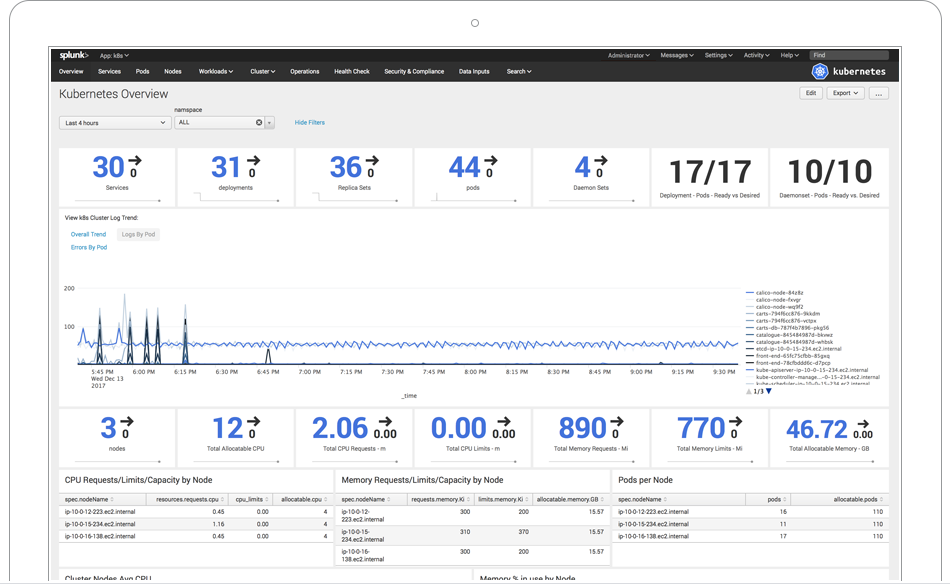The height and width of the screenshot is (584, 950).
Task: Go to next legend page arrow
Action: tap(769, 391)
